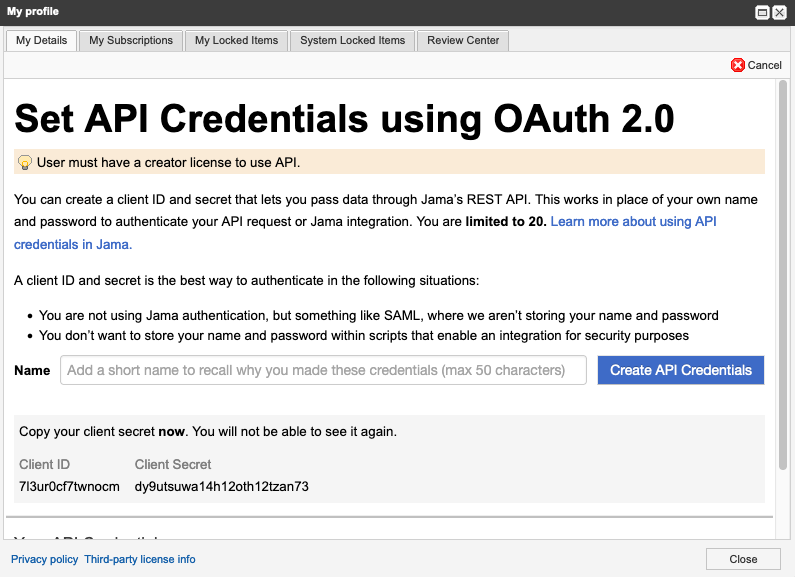This screenshot has height=577, width=795.
Task: Click the red Cancel icon
Action: (738, 65)
